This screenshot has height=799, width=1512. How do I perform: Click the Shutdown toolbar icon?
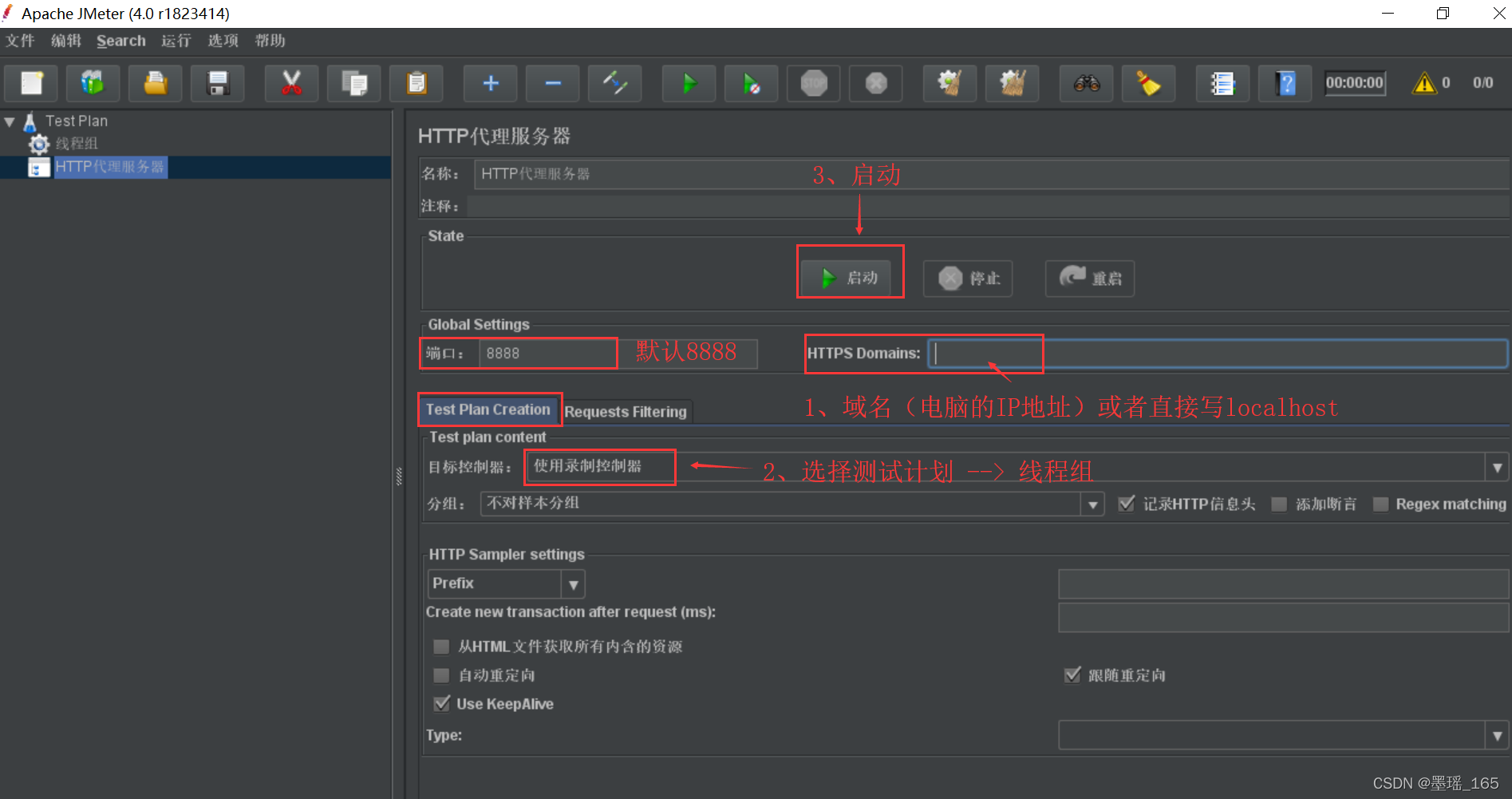(876, 83)
